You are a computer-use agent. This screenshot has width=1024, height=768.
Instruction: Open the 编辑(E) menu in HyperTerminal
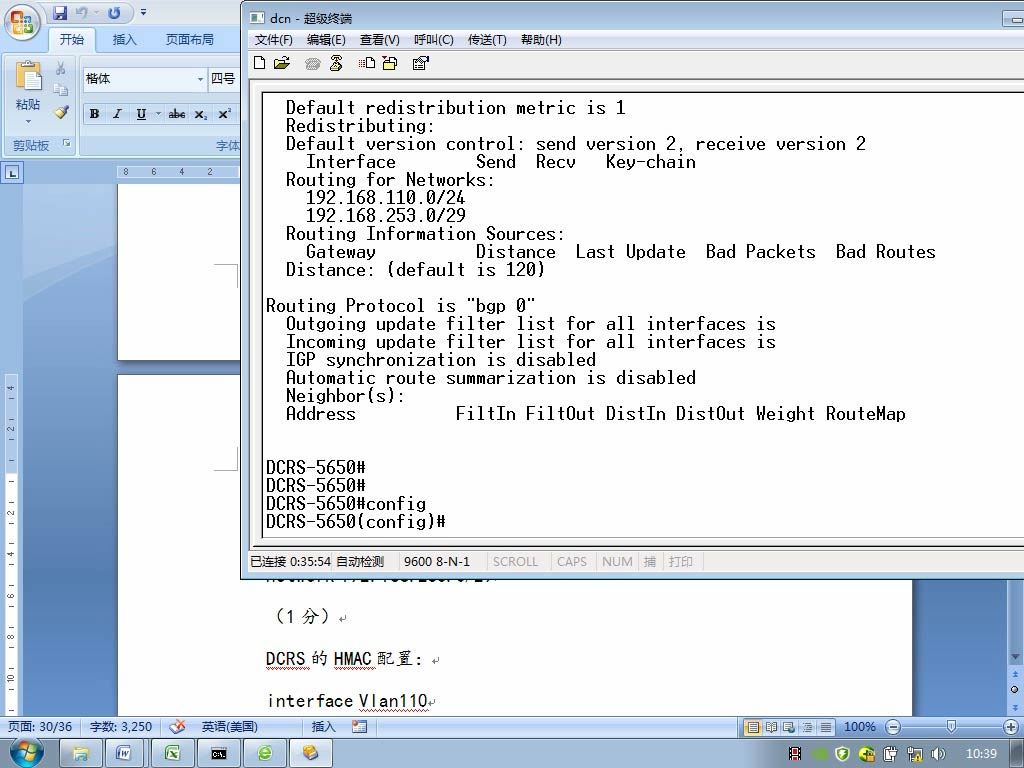(x=327, y=40)
